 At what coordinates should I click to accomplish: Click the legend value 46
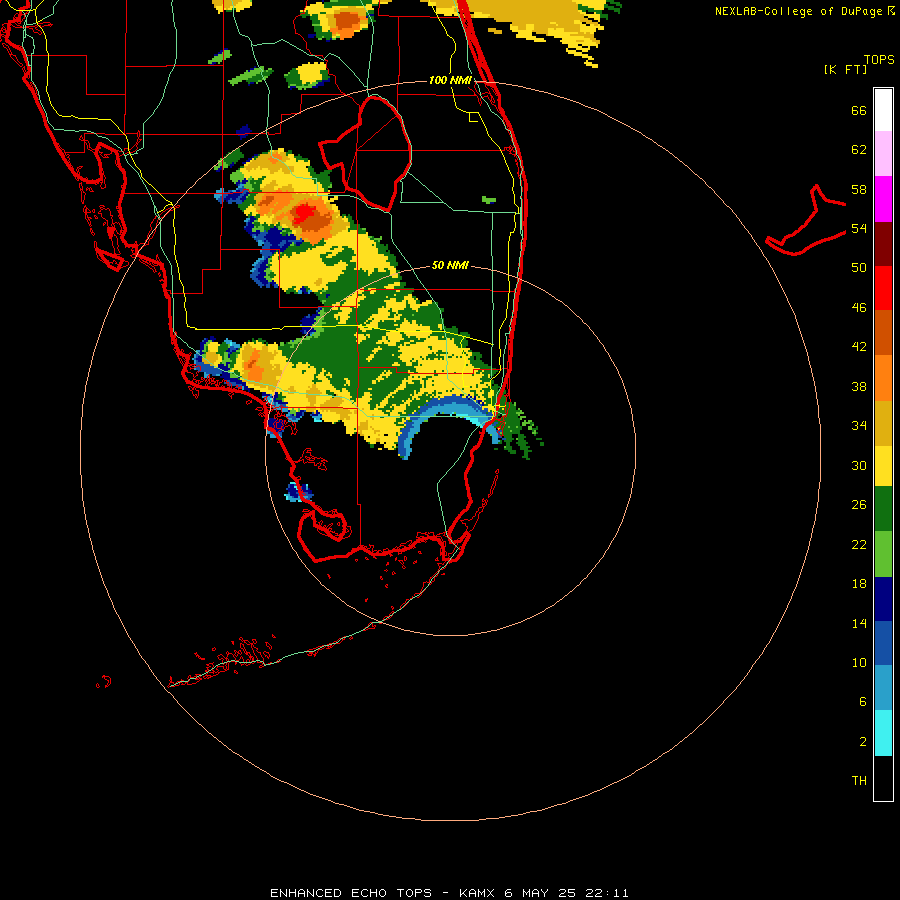[859, 307]
